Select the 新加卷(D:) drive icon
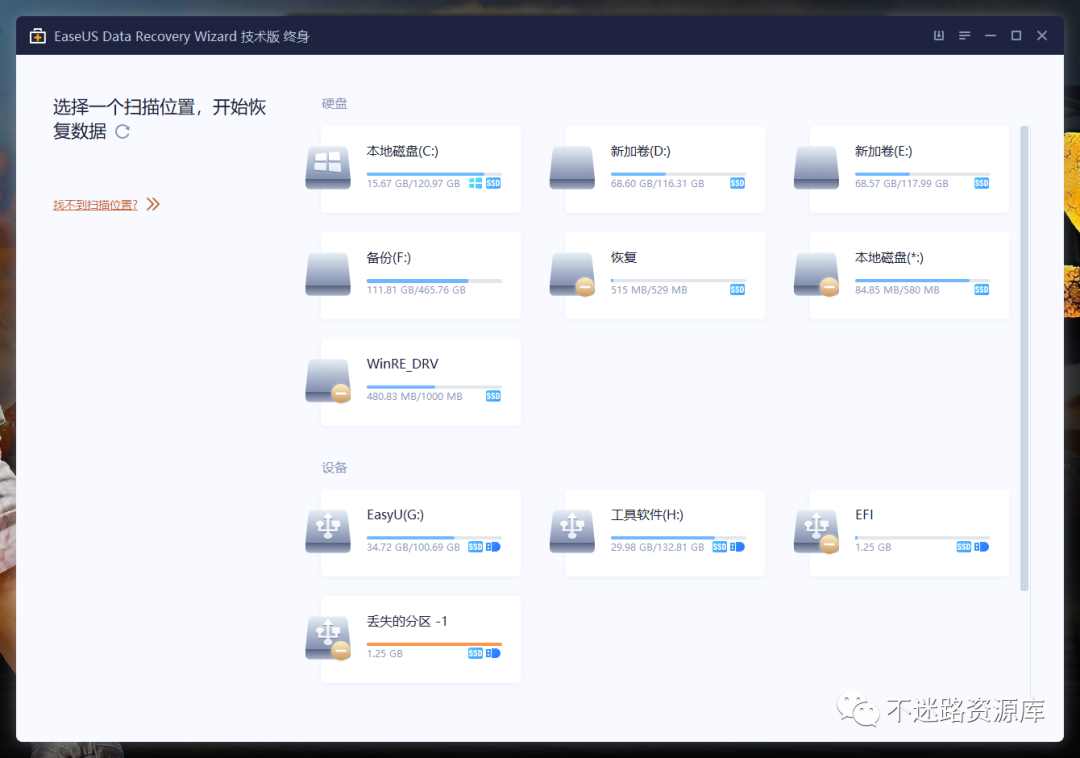Viewport: 1080px width, 758px height. pyautogui.click(x=572, y=167)
